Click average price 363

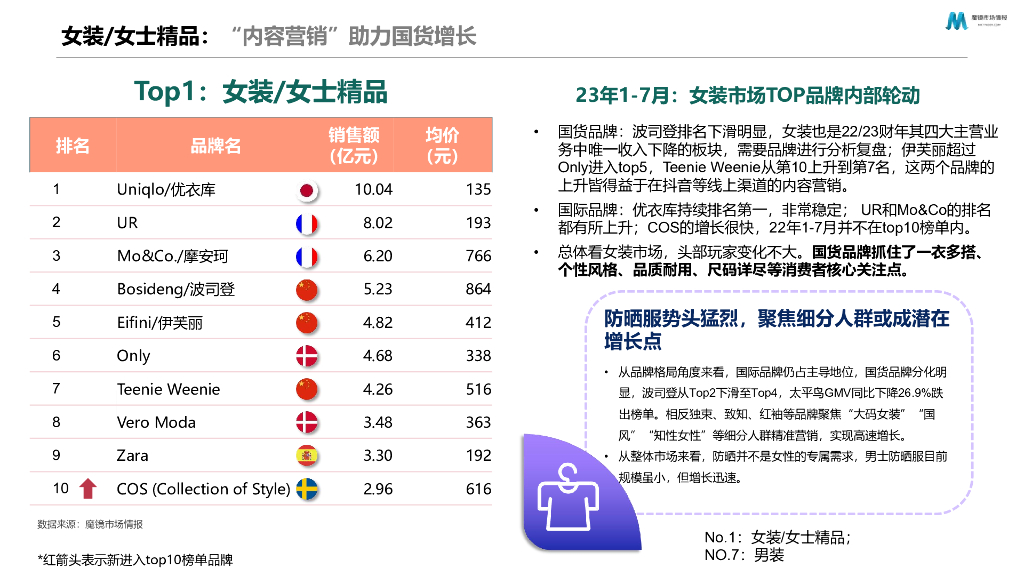click(479, 423)
